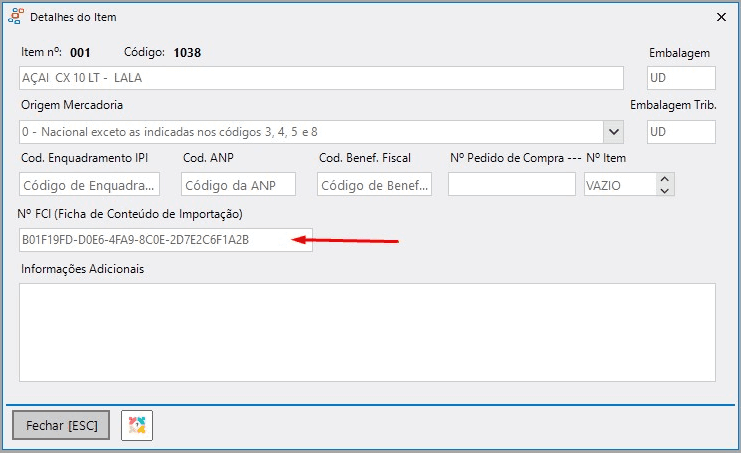This screenshot has width=741, height=453.
Task: Click the item number 001 text
Action: click(x=80, y=52)
